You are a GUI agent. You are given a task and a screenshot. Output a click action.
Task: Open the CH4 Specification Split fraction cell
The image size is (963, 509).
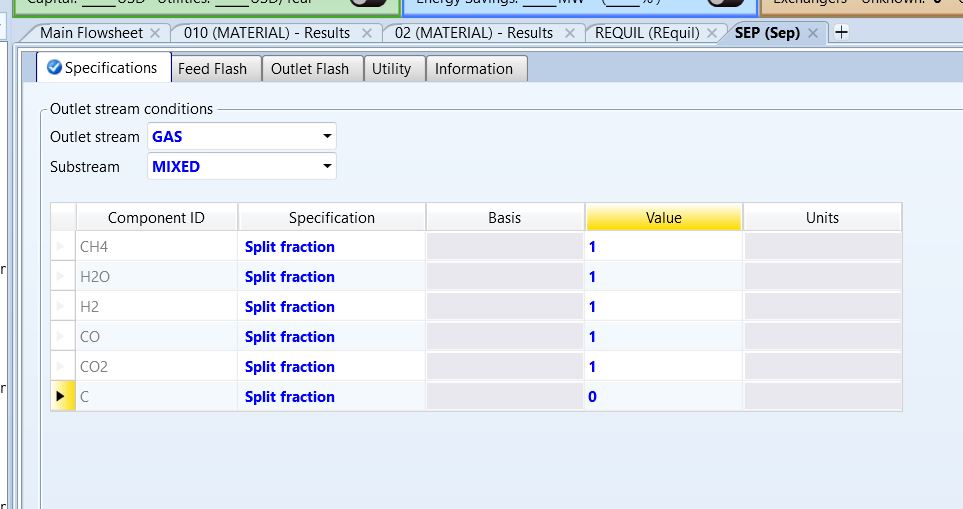pyautogui.click(x=332, y=247)
